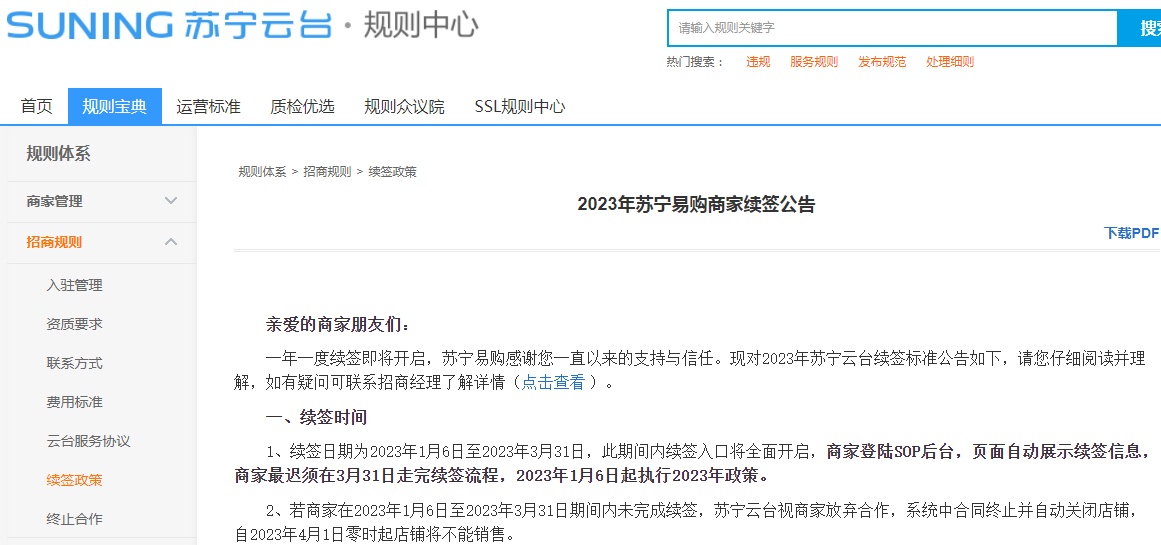Click breadcrumb 续签政策
This screenshot has height=545, width=1161.
click(x=392, y=172)
